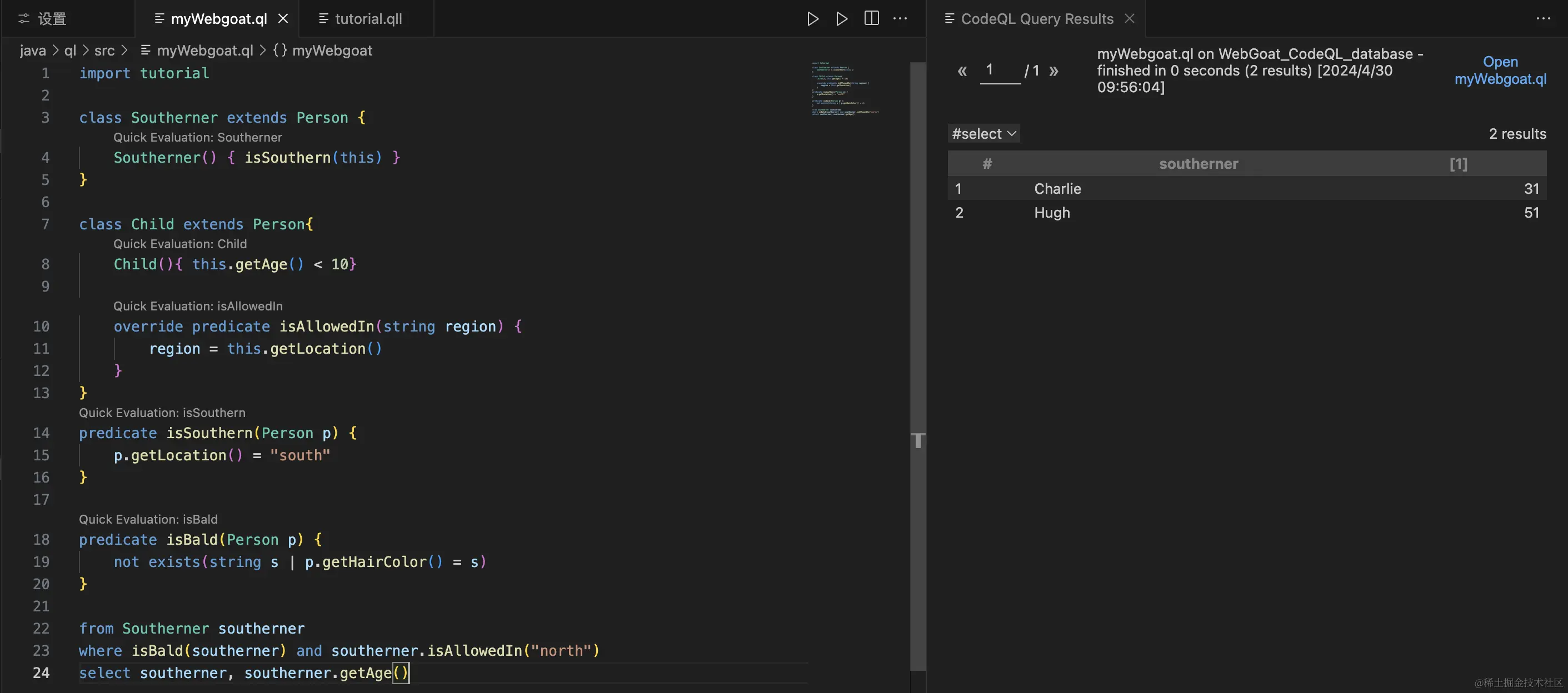Viewport: 1568px width, 693px height.
Task: Click the ql breadcrumb segment
Action: [71, 51]
